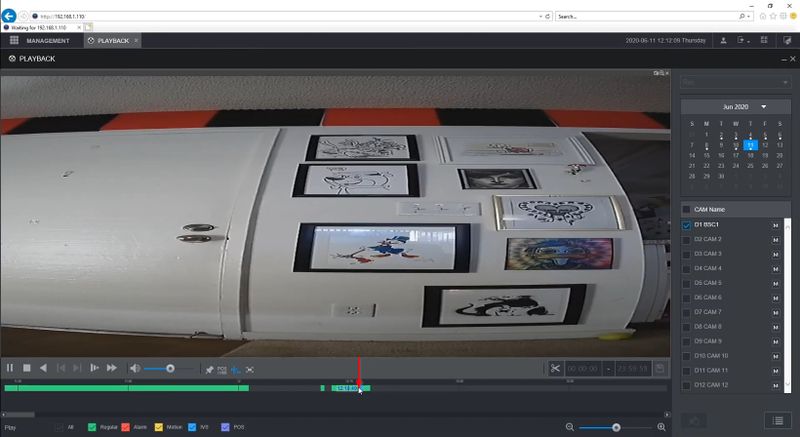Open the Jun 2020 month dropdown
The height and width of the screenshot is (437, 800).
coord(764,107)
